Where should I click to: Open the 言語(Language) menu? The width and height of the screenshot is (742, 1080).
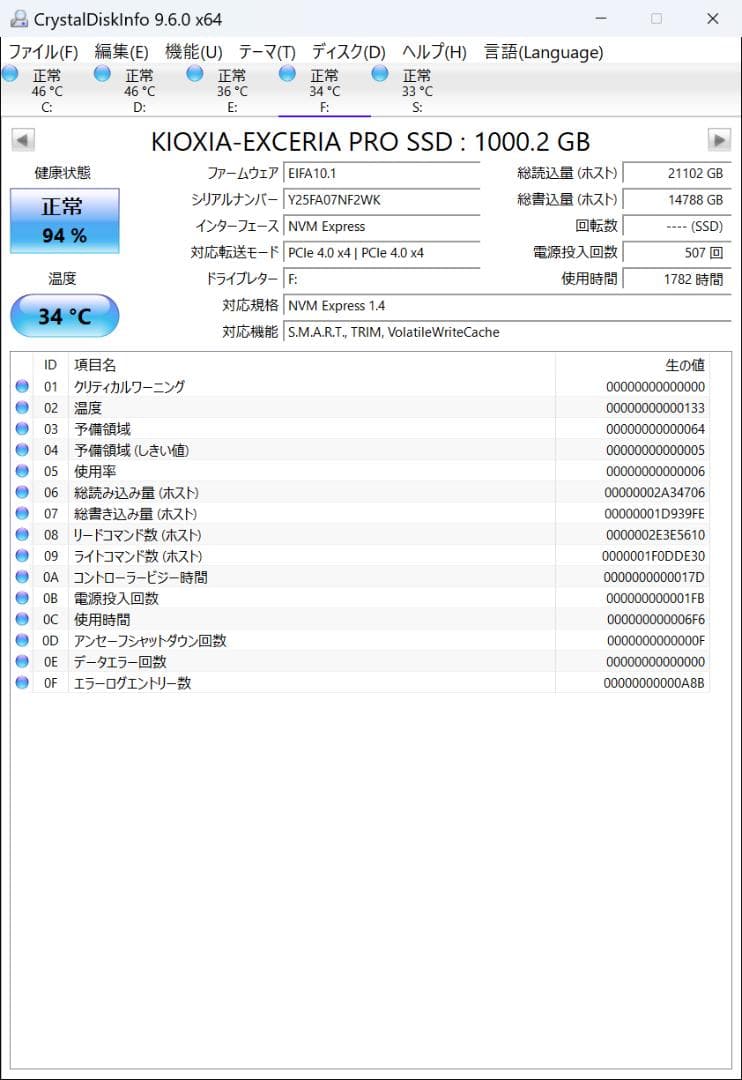coord(543,52)
